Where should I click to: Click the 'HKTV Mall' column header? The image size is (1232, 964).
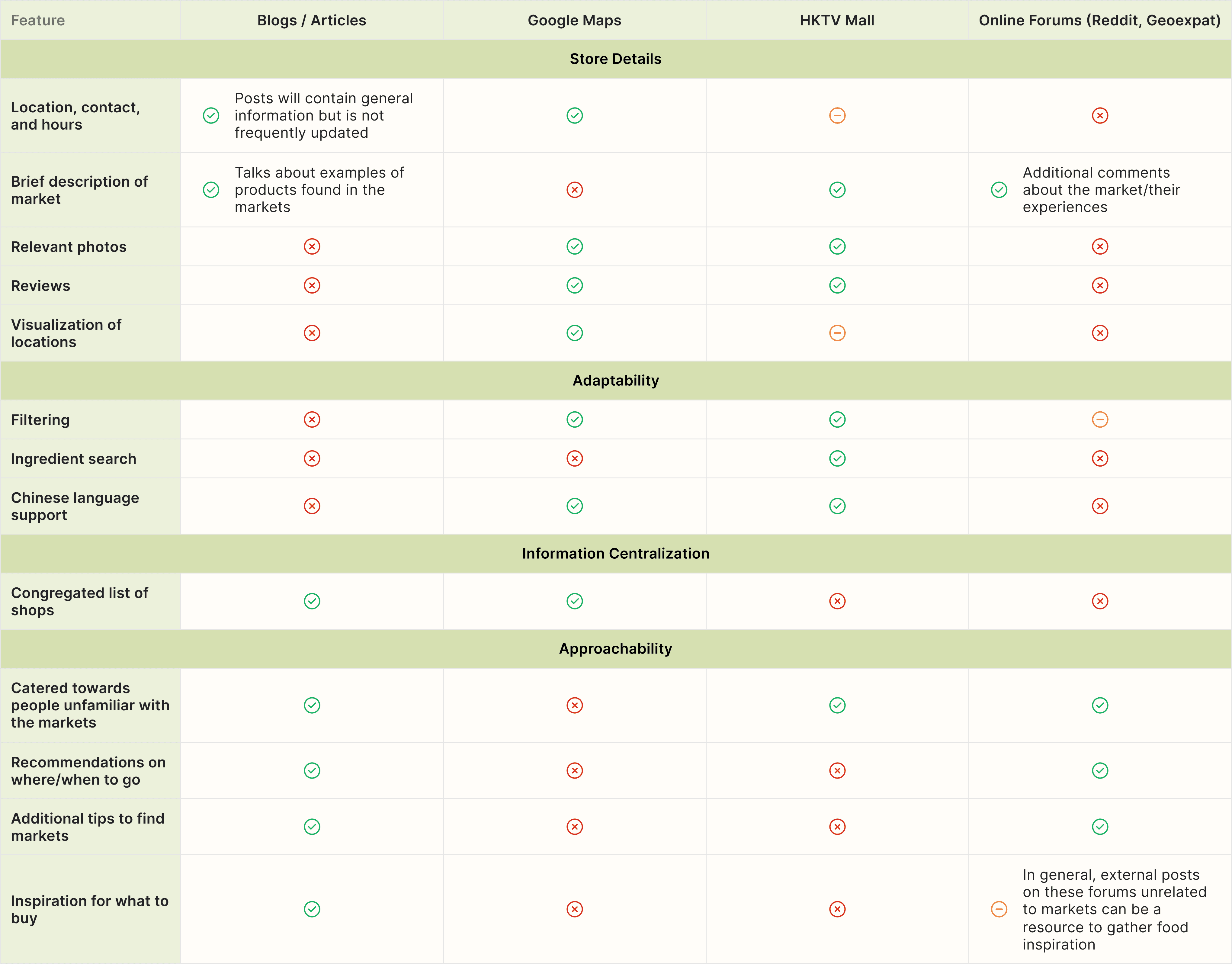(x=837, y=20)
